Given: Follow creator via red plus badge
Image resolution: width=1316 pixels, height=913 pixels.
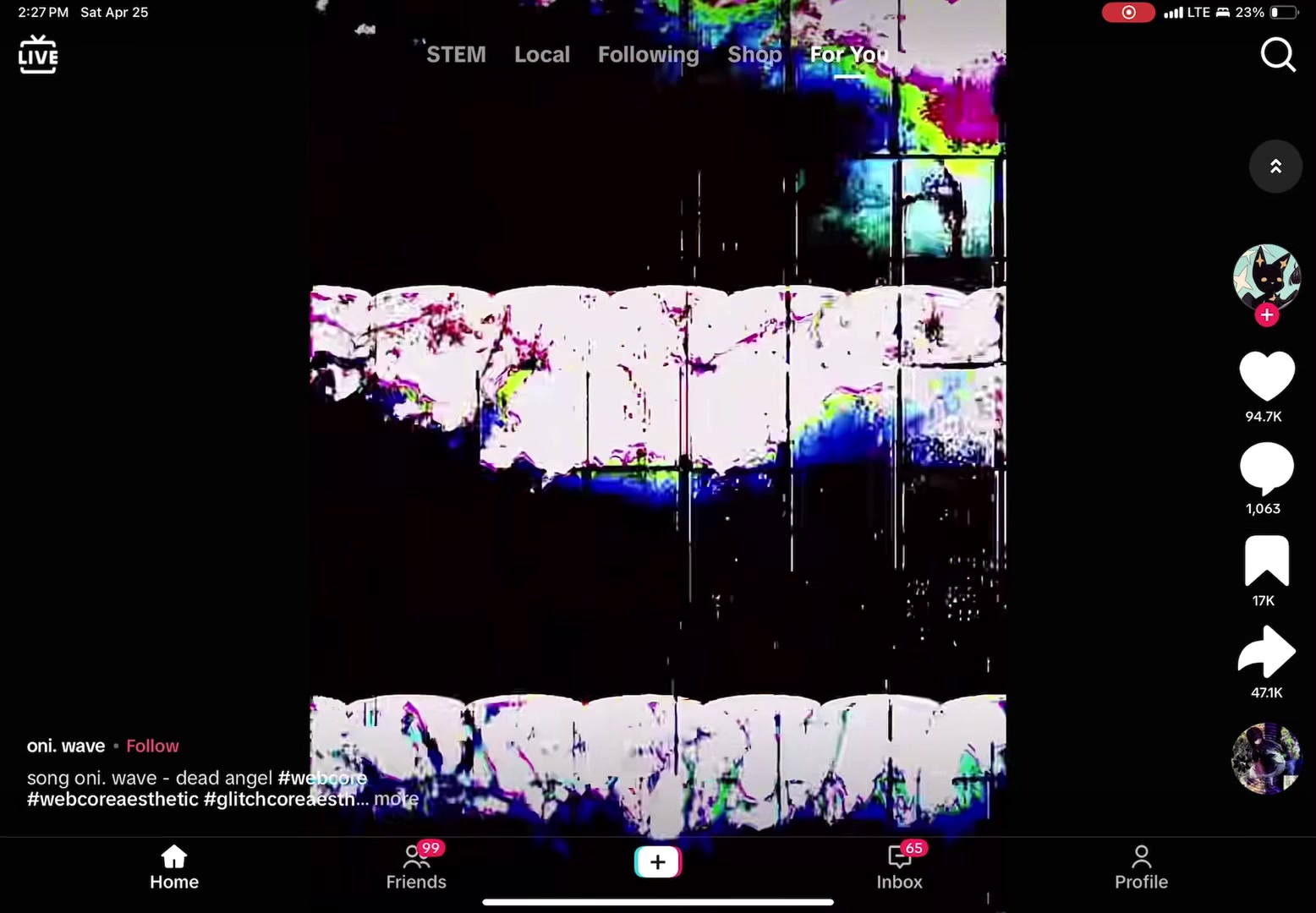Looking at the screenshot, I should [1266, 315].
